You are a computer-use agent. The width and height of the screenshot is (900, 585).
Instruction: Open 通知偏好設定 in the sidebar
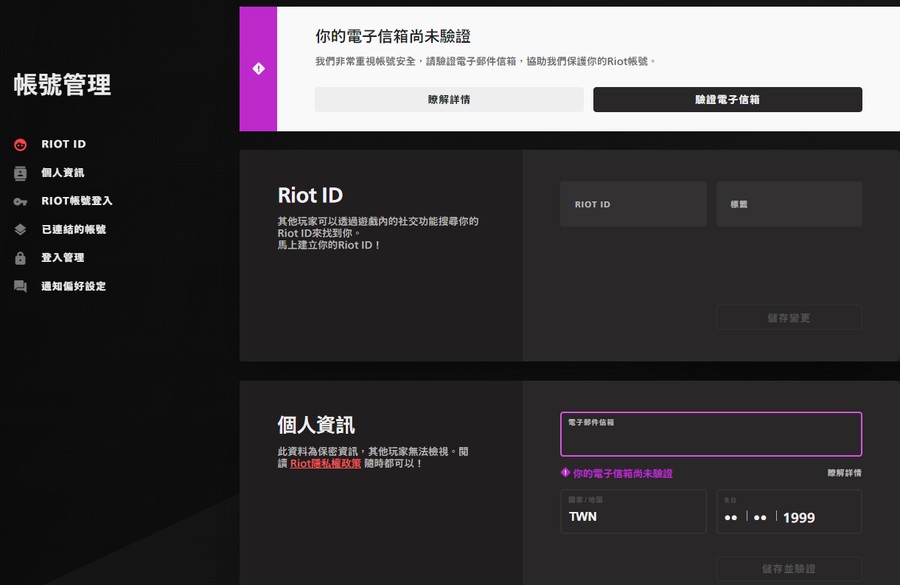tap(73, 286)
